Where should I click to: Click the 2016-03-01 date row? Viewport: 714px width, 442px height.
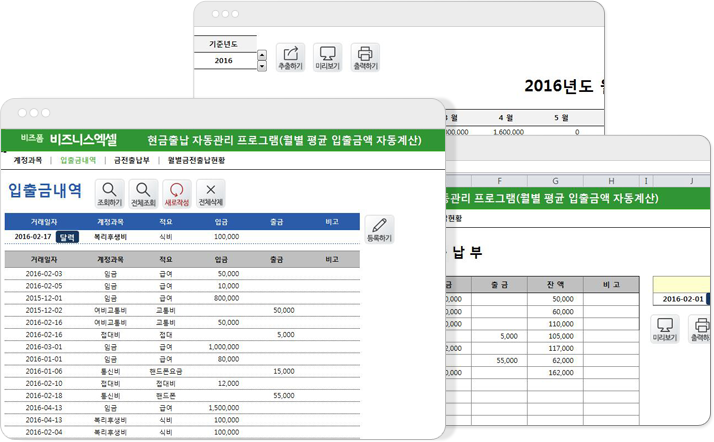(x=44, y=347)
